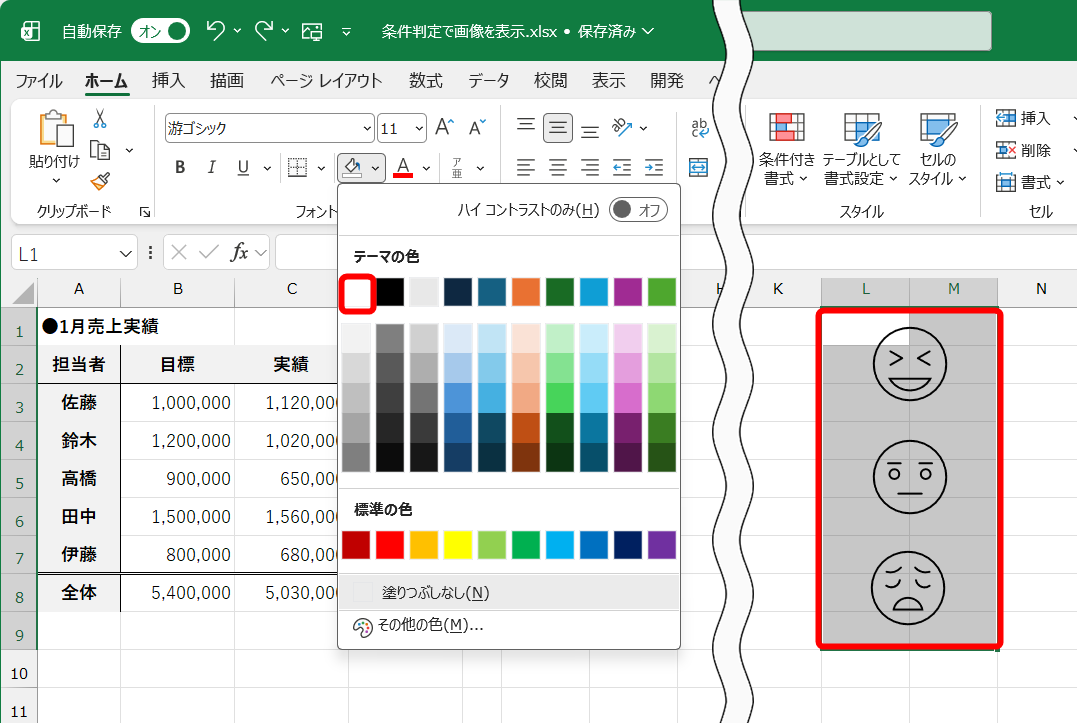Switch to the 数式 tab
The width and height of the screenshot is (1077, 723).
point(426,81)
